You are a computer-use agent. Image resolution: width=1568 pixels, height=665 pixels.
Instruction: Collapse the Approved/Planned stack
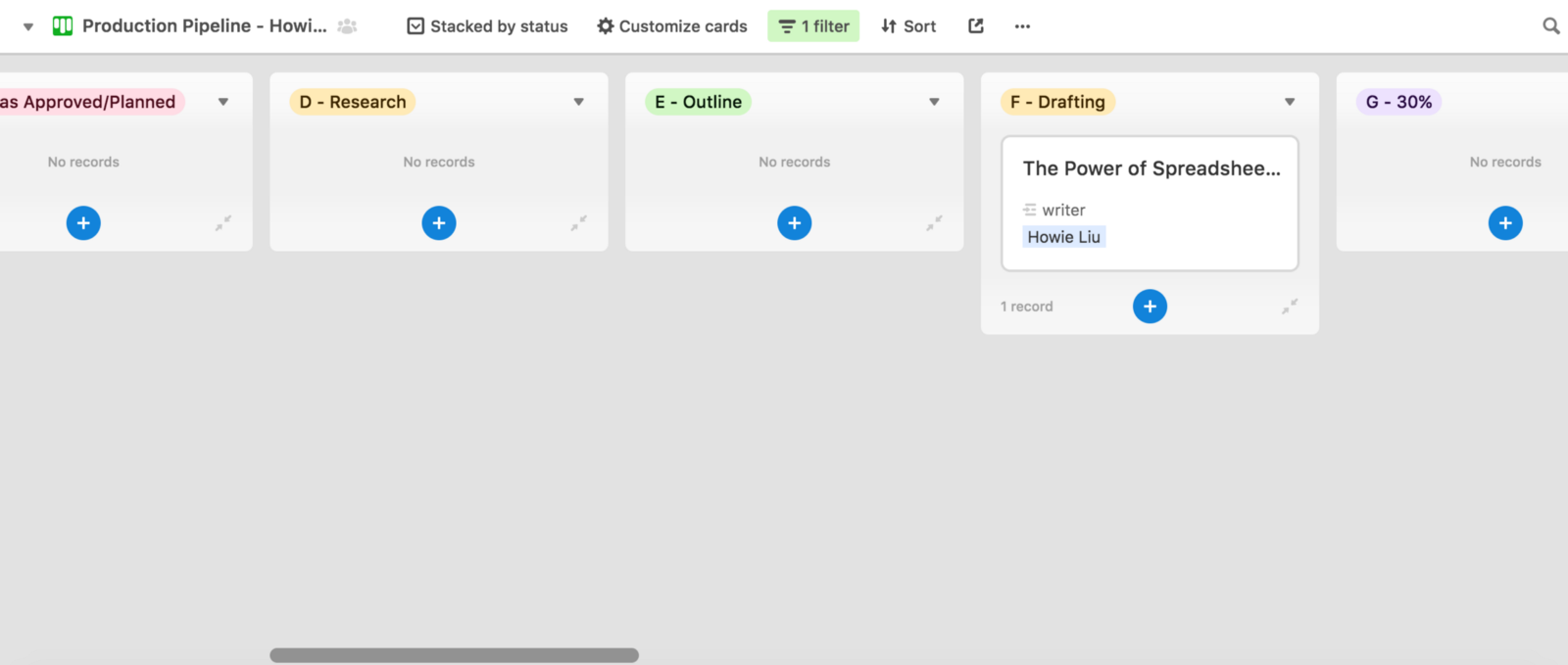coord(223,223)
